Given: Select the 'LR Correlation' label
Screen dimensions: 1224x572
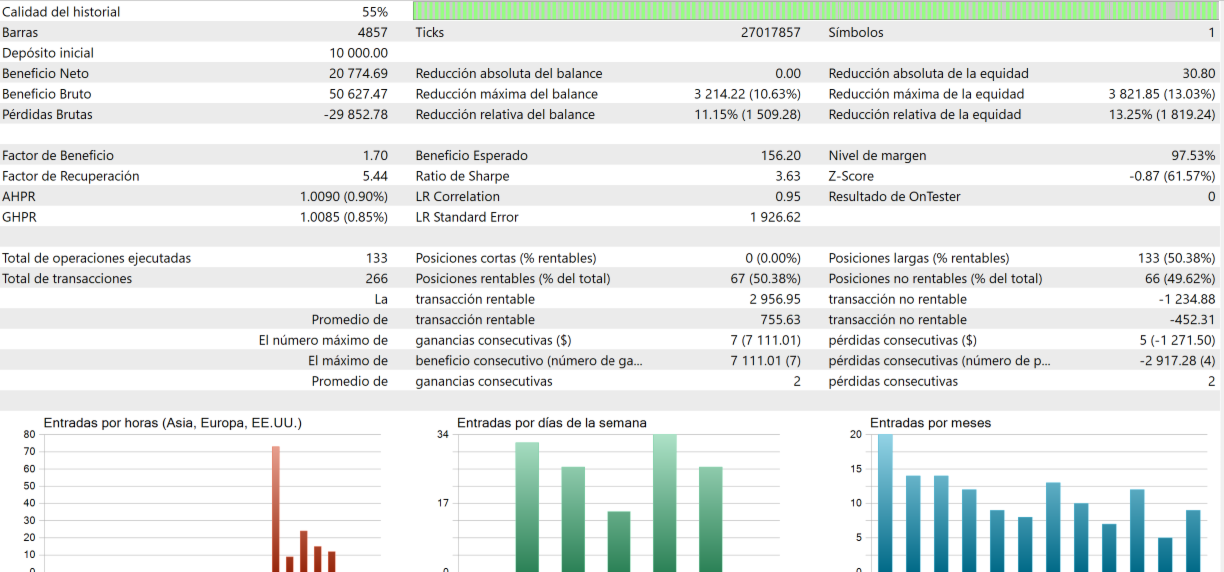Looking at the screenshot, I should (x=458, y=196).
